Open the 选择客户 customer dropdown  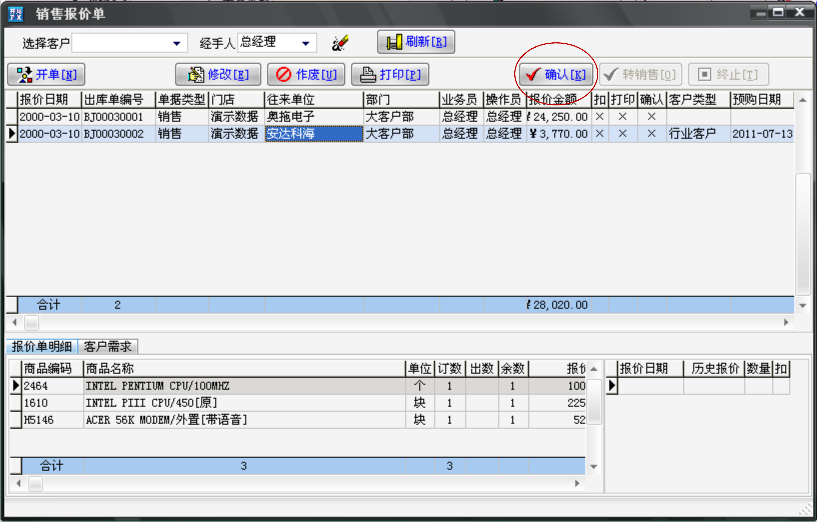click(x=177, y=43)
